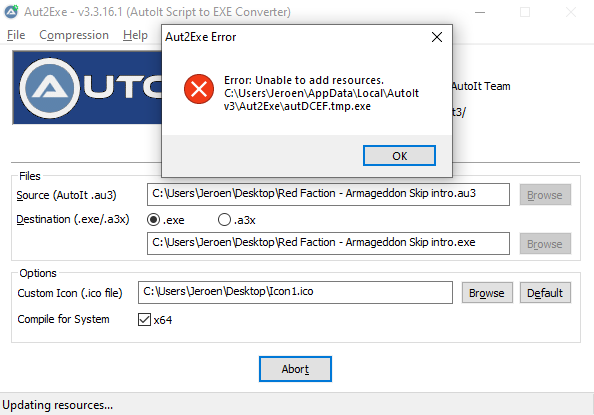
Task: Click the Aut2Exe app icon in title bar
Action: pos(11,12)
